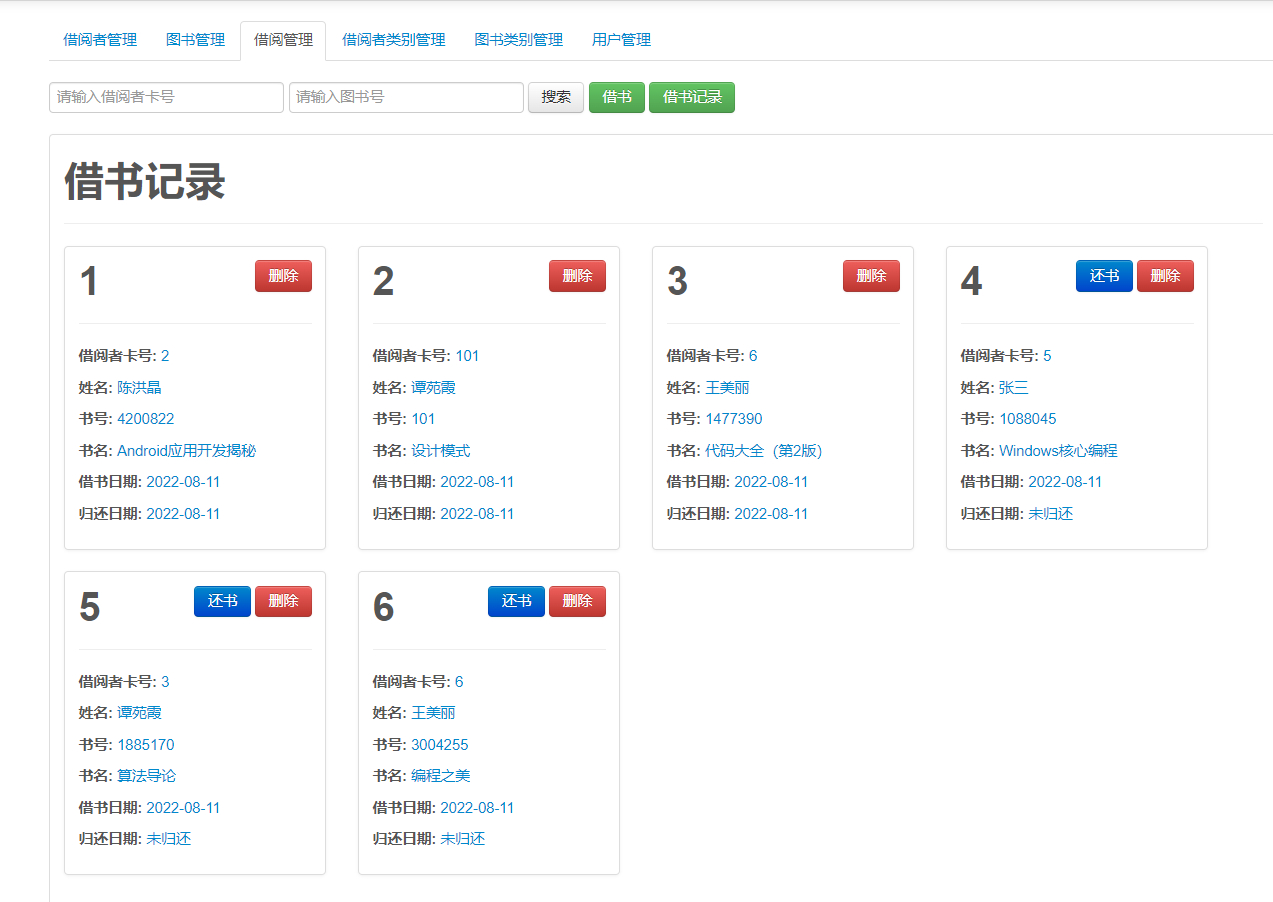Click the 搜索 button

(556, 97)
